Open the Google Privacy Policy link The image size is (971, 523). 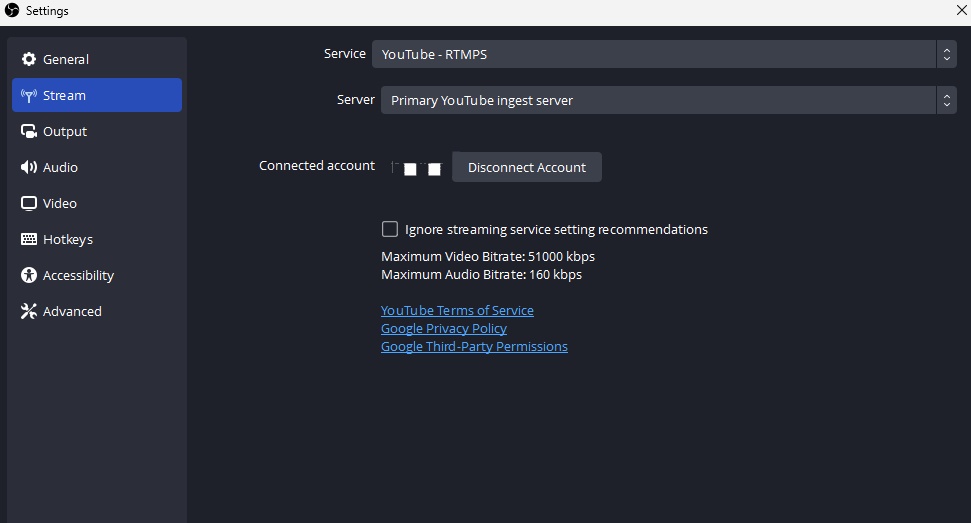click(x=444, y=329)
